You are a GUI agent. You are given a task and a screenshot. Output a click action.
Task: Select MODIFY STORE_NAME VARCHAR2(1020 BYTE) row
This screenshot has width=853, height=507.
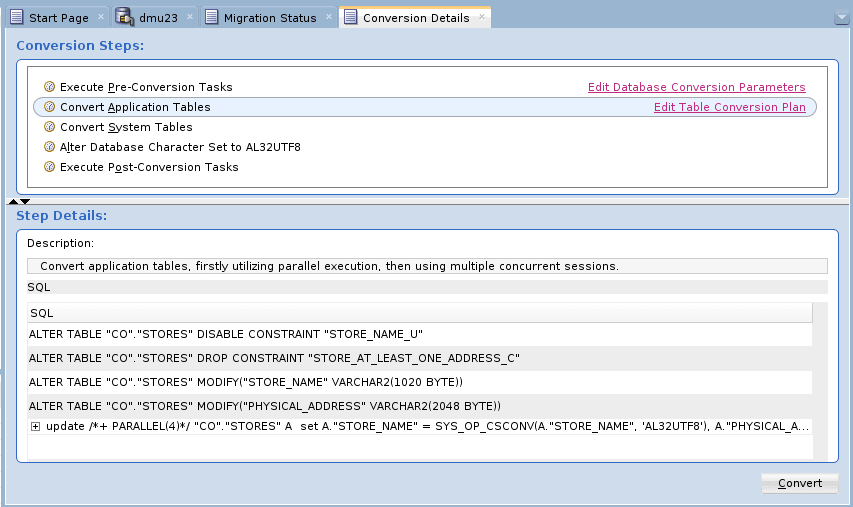point(420,382)
